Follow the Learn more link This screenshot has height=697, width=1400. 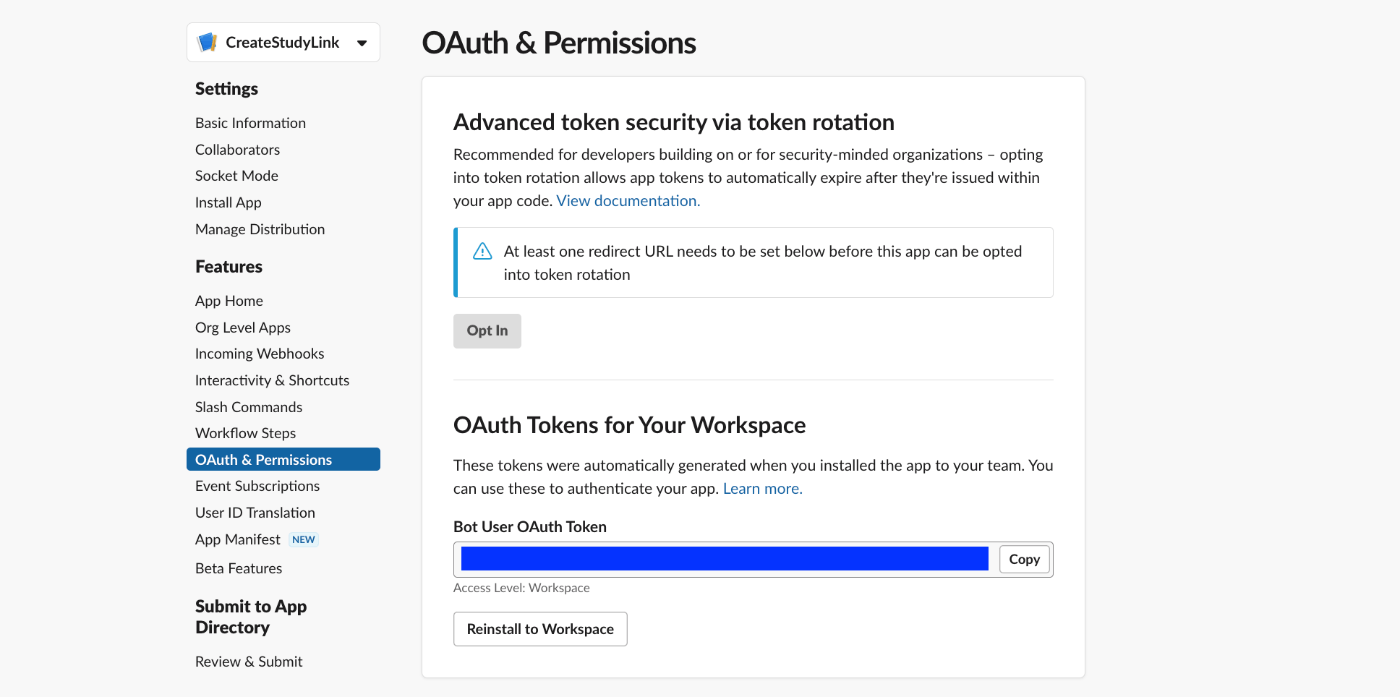pos(762,489)
